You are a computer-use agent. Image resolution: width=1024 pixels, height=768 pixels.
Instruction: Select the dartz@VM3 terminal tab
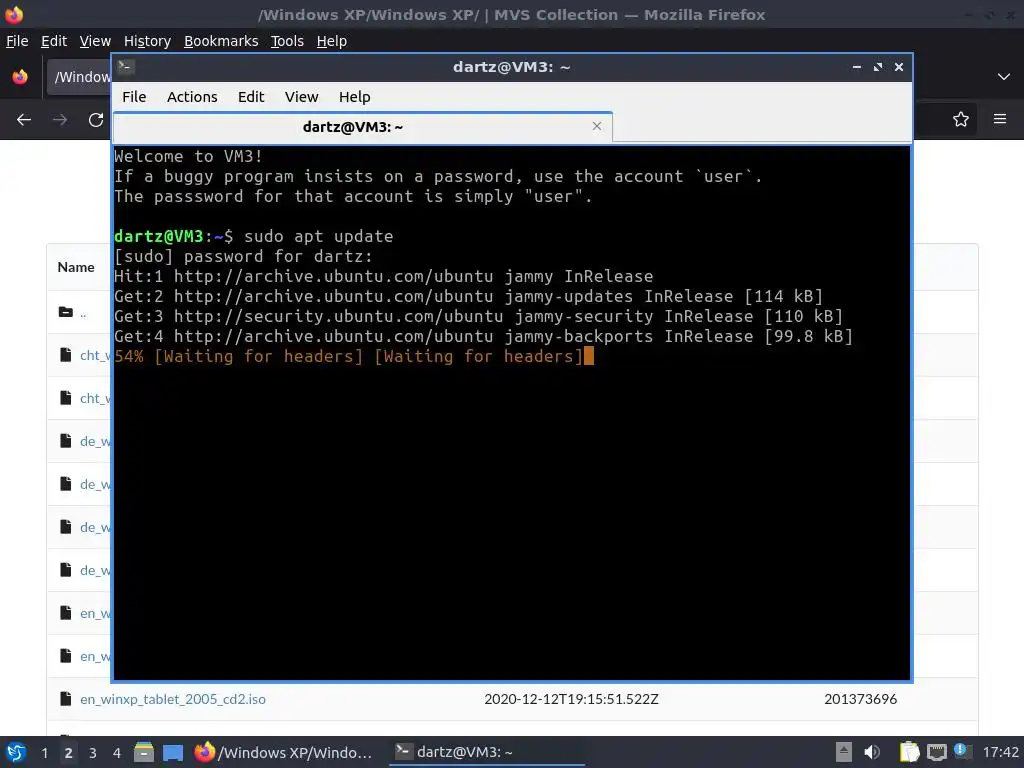362,127
